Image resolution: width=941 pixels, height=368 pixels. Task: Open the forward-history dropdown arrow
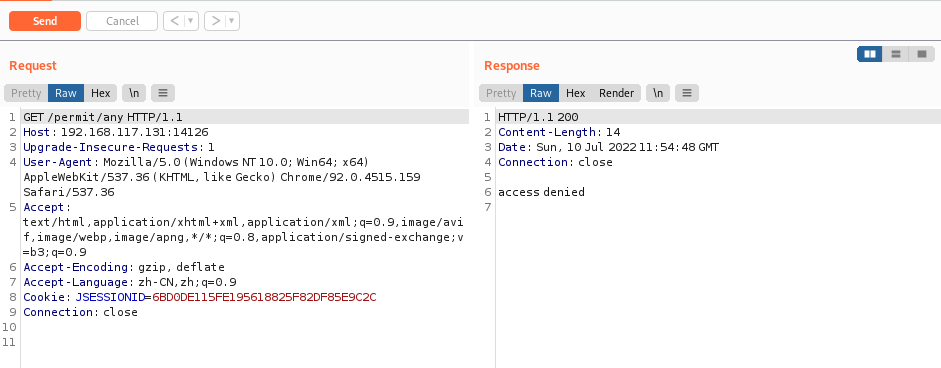click(x=232, y=21)
